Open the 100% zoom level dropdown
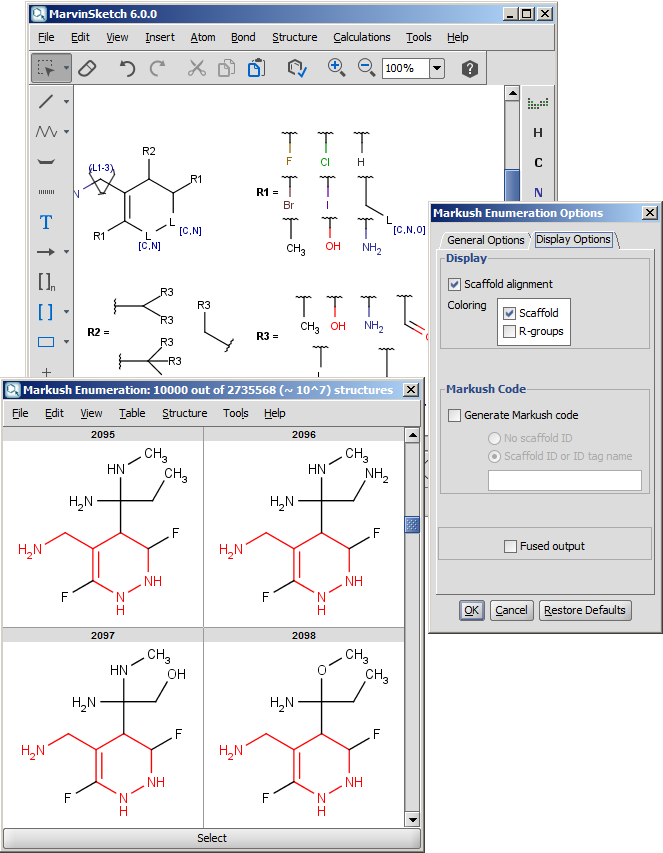The image size is (663, 853). pos(437,68)
